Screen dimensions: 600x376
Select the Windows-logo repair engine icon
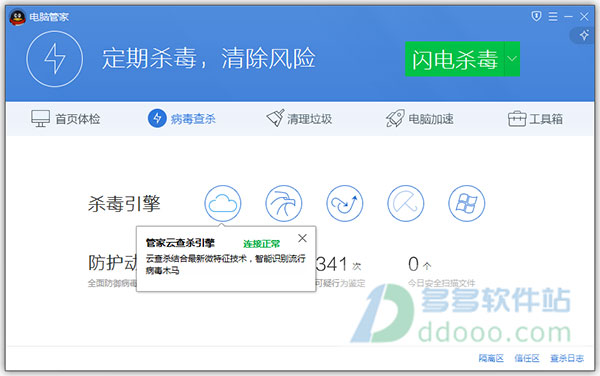466,203
